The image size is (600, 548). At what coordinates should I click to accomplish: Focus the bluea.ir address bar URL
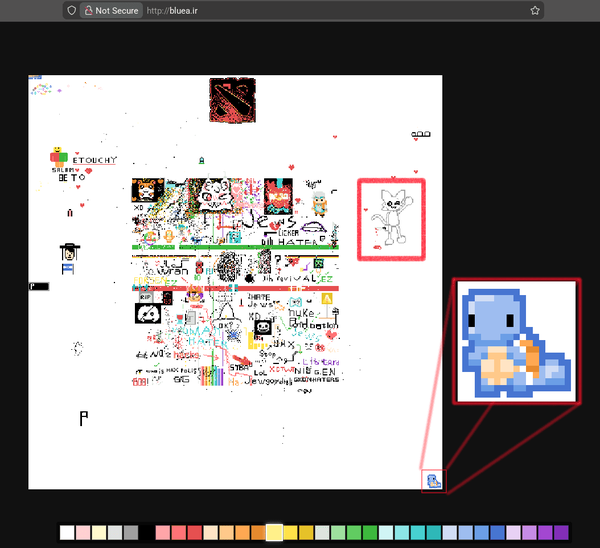click(172, 11)
